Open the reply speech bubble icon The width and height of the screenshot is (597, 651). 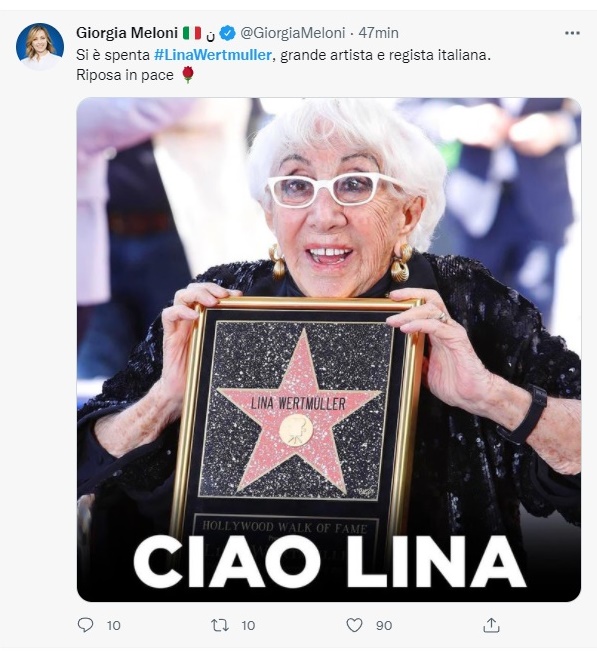point(86,625)
